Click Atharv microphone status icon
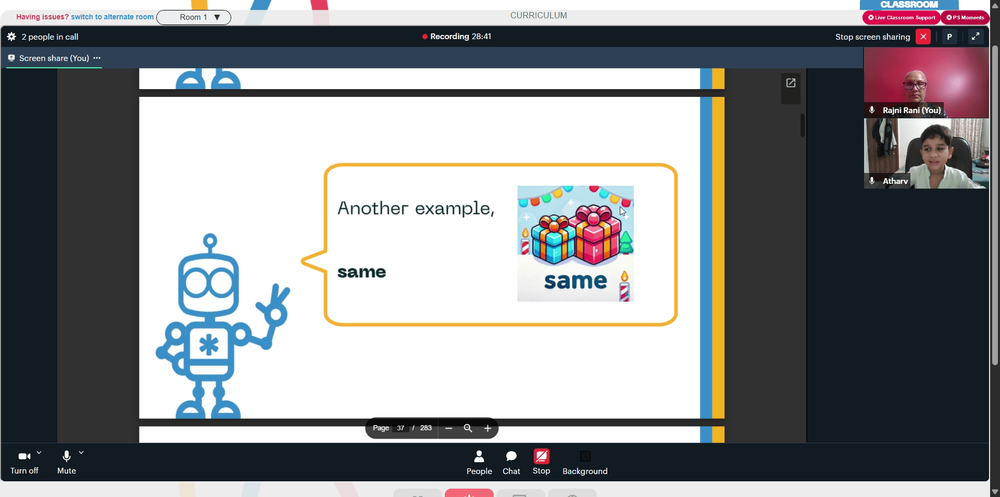Screen dimensions: 1000x497 coord(872,181)
